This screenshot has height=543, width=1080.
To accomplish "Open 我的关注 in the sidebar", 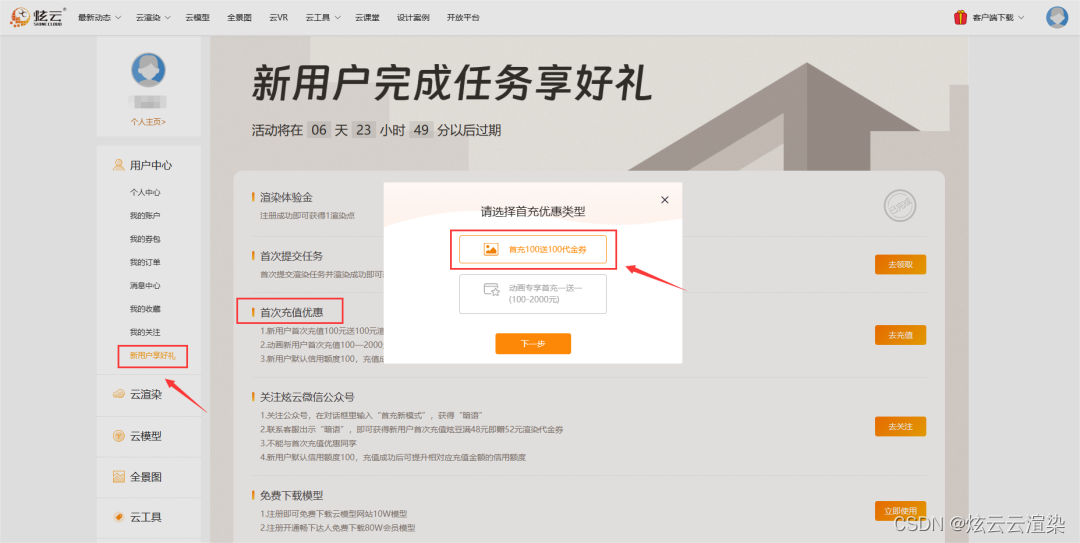I will pos(145,332).
